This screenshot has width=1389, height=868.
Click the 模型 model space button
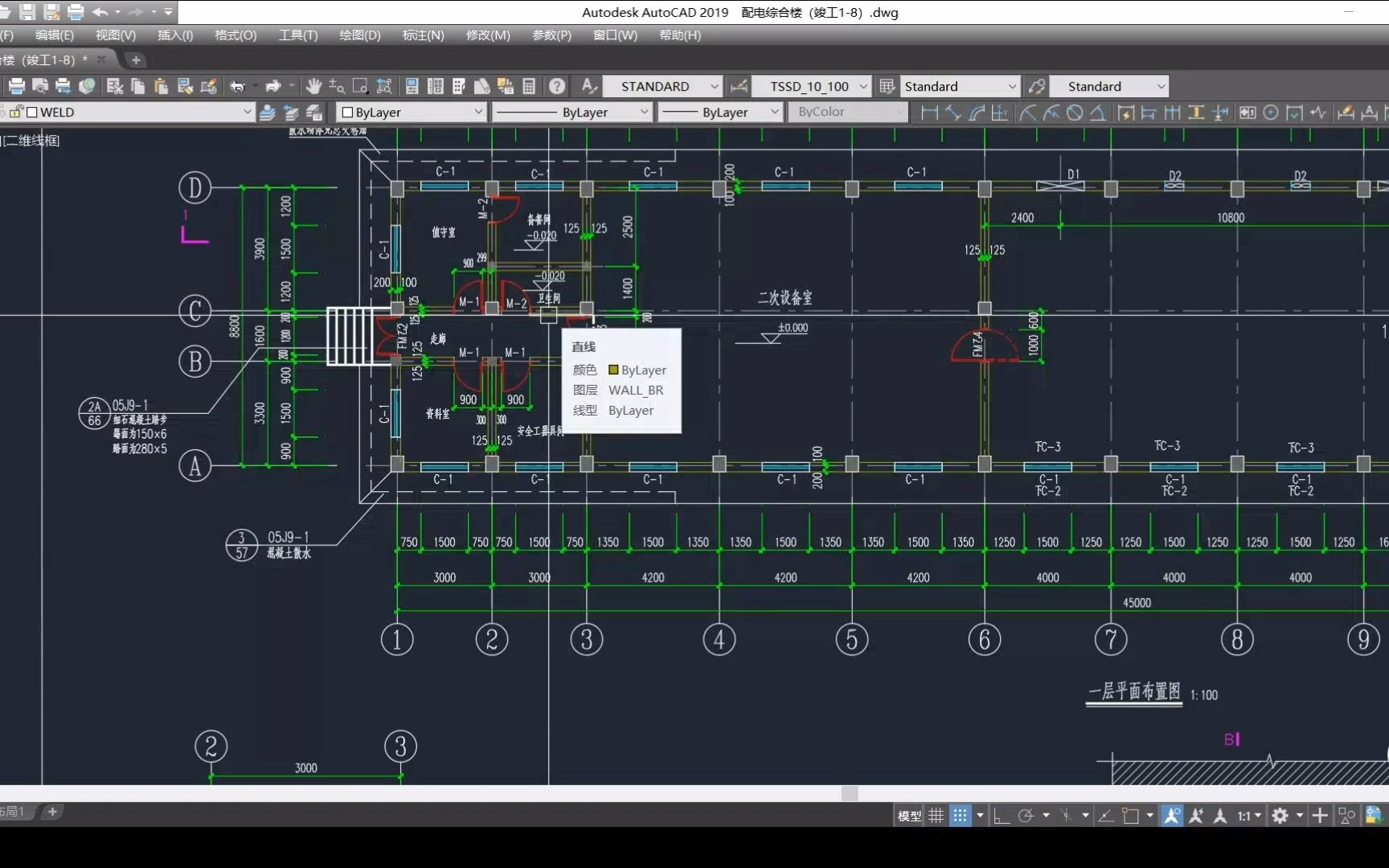pyautogui.click(x=909, y=816)
